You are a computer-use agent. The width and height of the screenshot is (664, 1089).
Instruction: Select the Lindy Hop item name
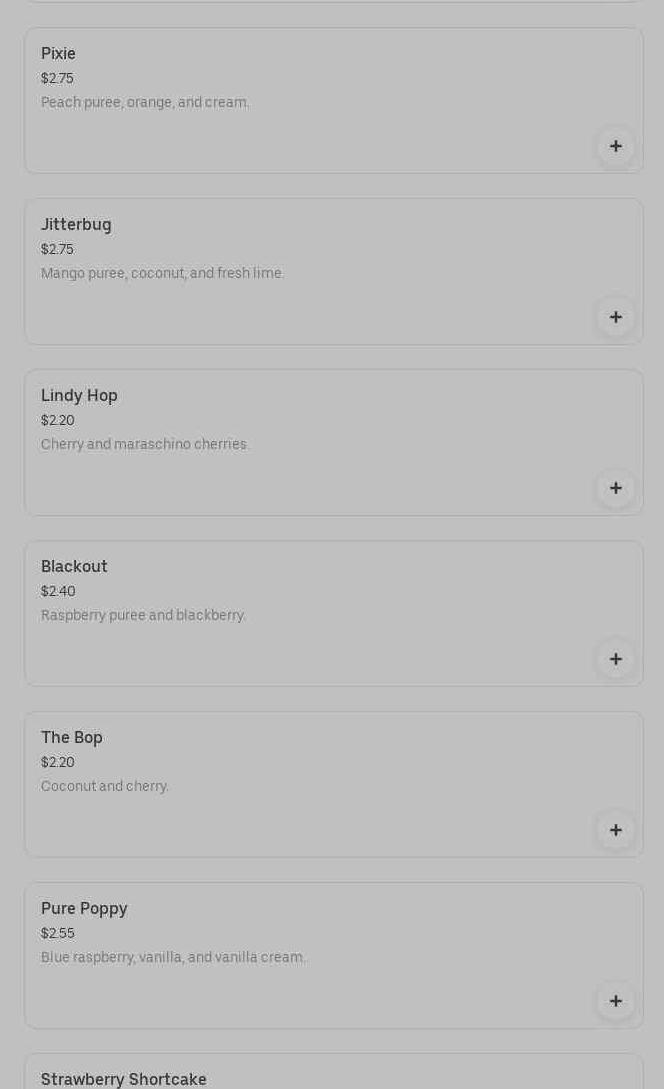click(79, 396)
